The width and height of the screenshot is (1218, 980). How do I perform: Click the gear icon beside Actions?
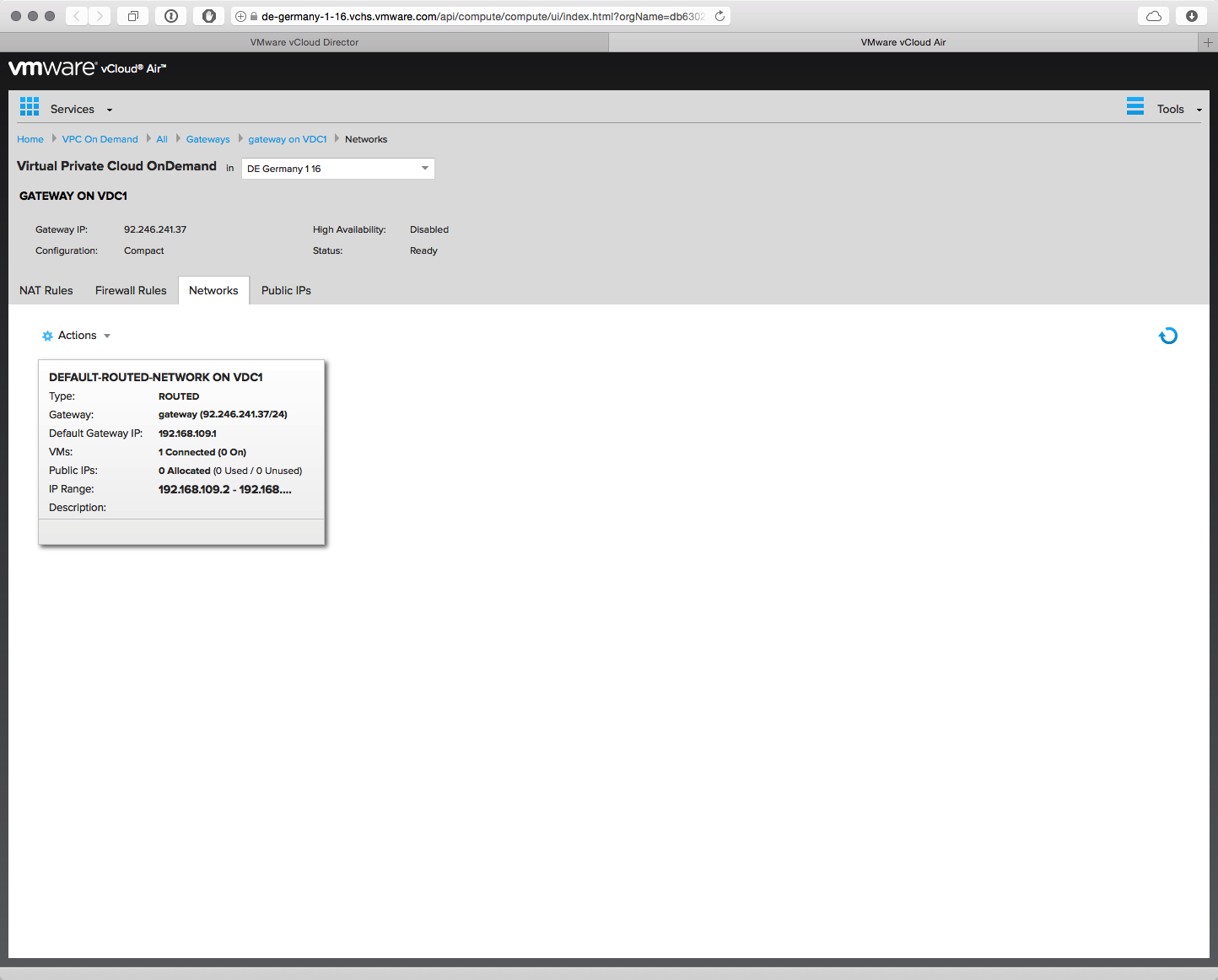tap(47, 336)
